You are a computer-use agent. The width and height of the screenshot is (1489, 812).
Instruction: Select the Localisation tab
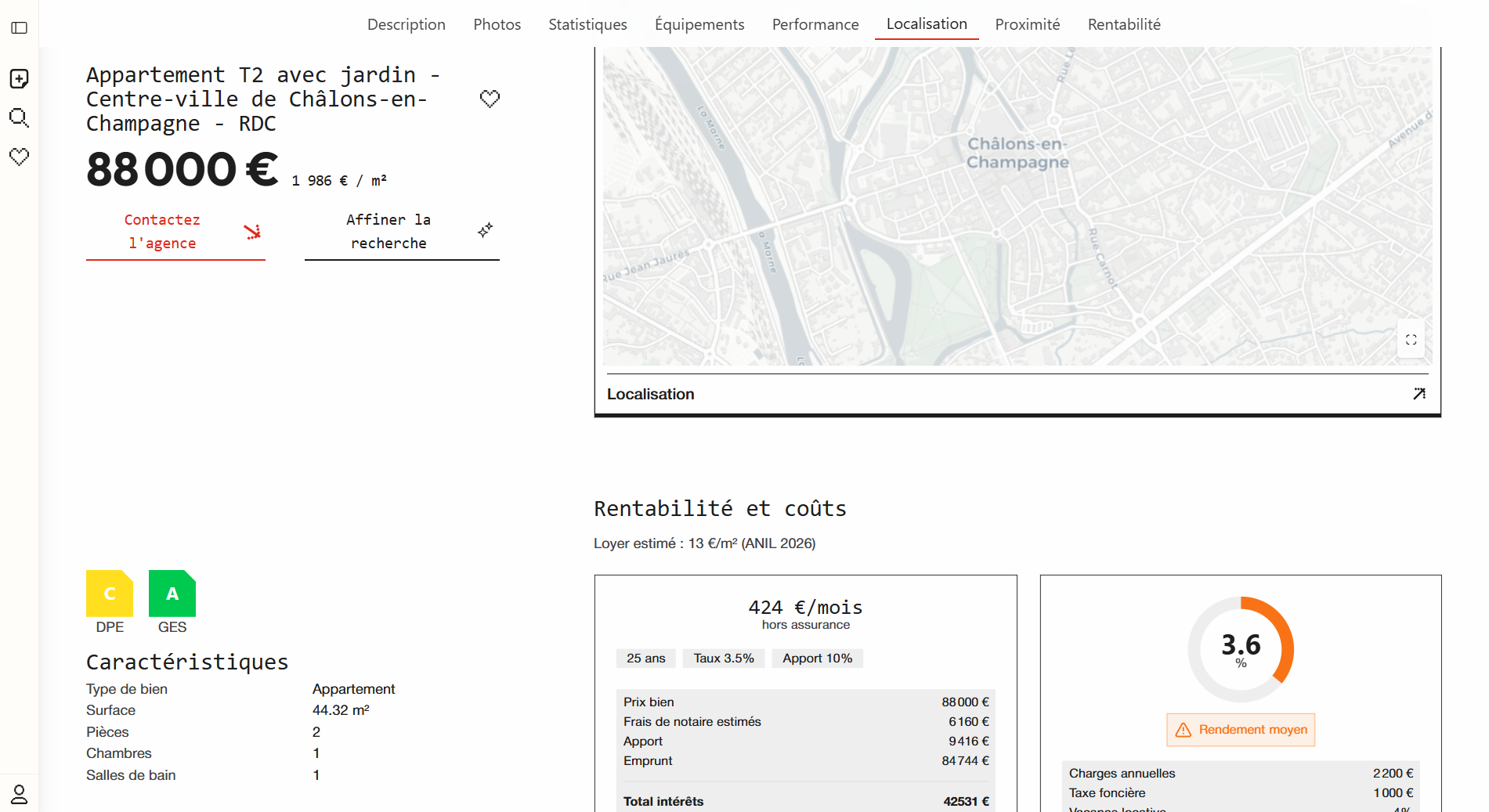click(x=927, y=24)
